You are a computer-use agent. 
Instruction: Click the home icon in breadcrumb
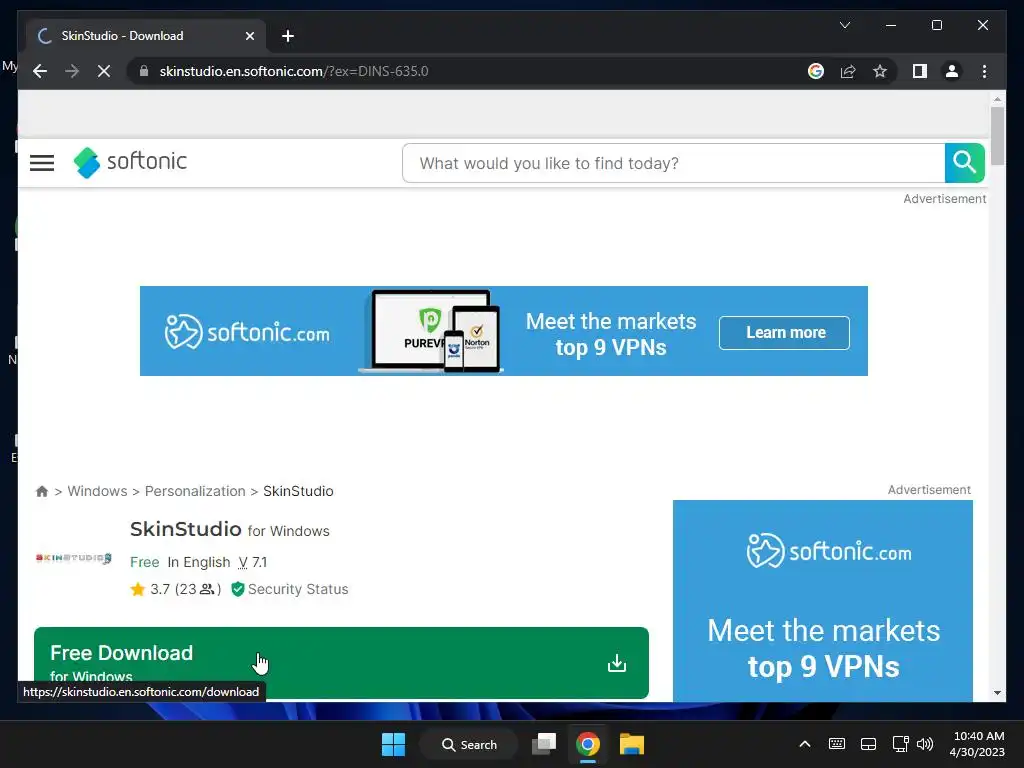[42, 491]
